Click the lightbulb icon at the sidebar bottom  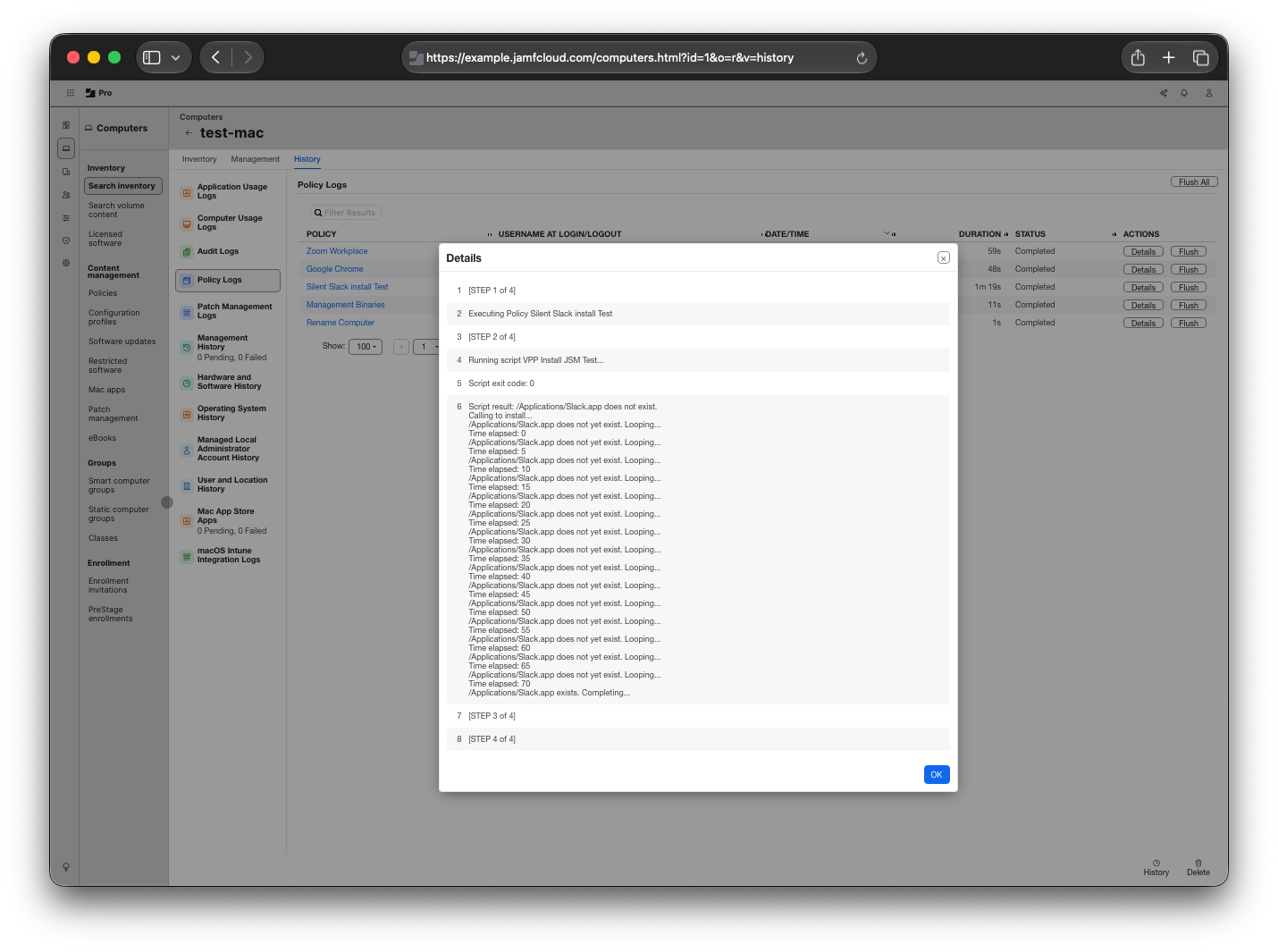[66, 867]
